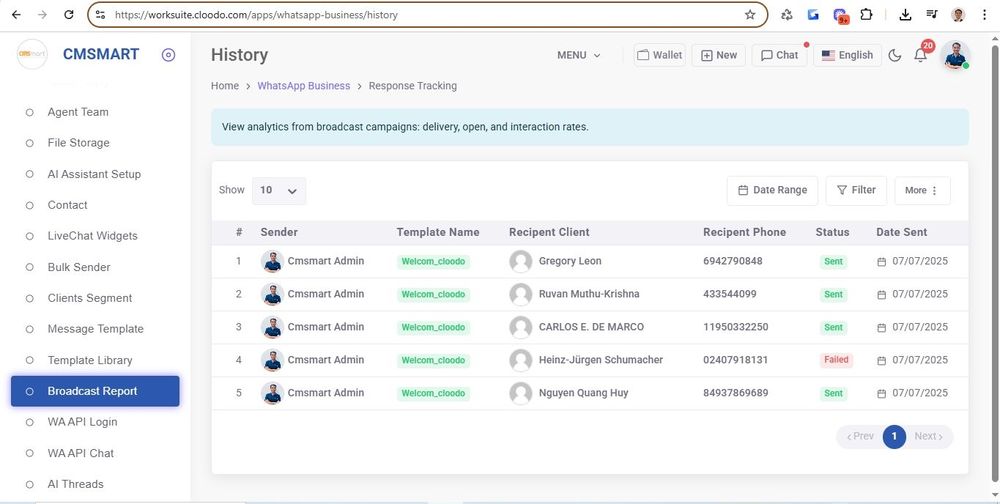Image resolution: width=1000 pixels, height=504 pixels.
Task: Bookmark this page with star icon
Action: [750, 15]
